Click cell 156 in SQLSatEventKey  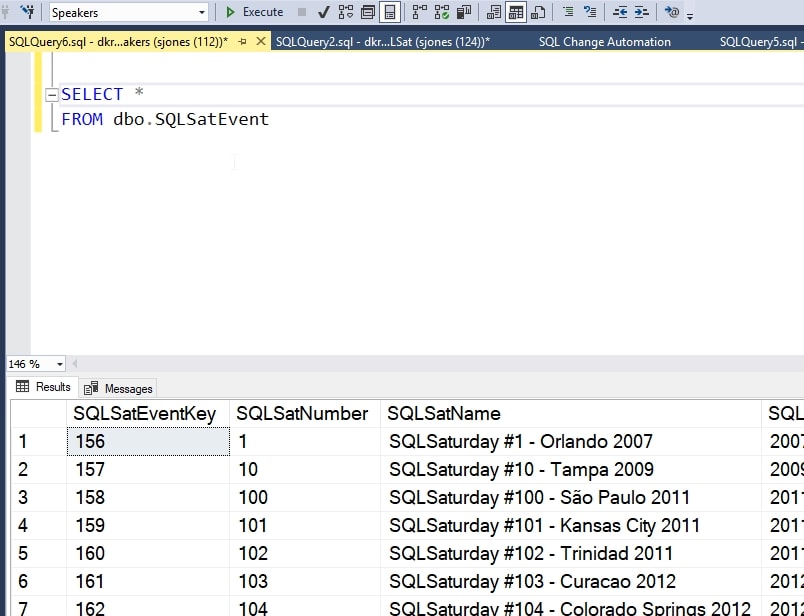(x=148, y=441)
